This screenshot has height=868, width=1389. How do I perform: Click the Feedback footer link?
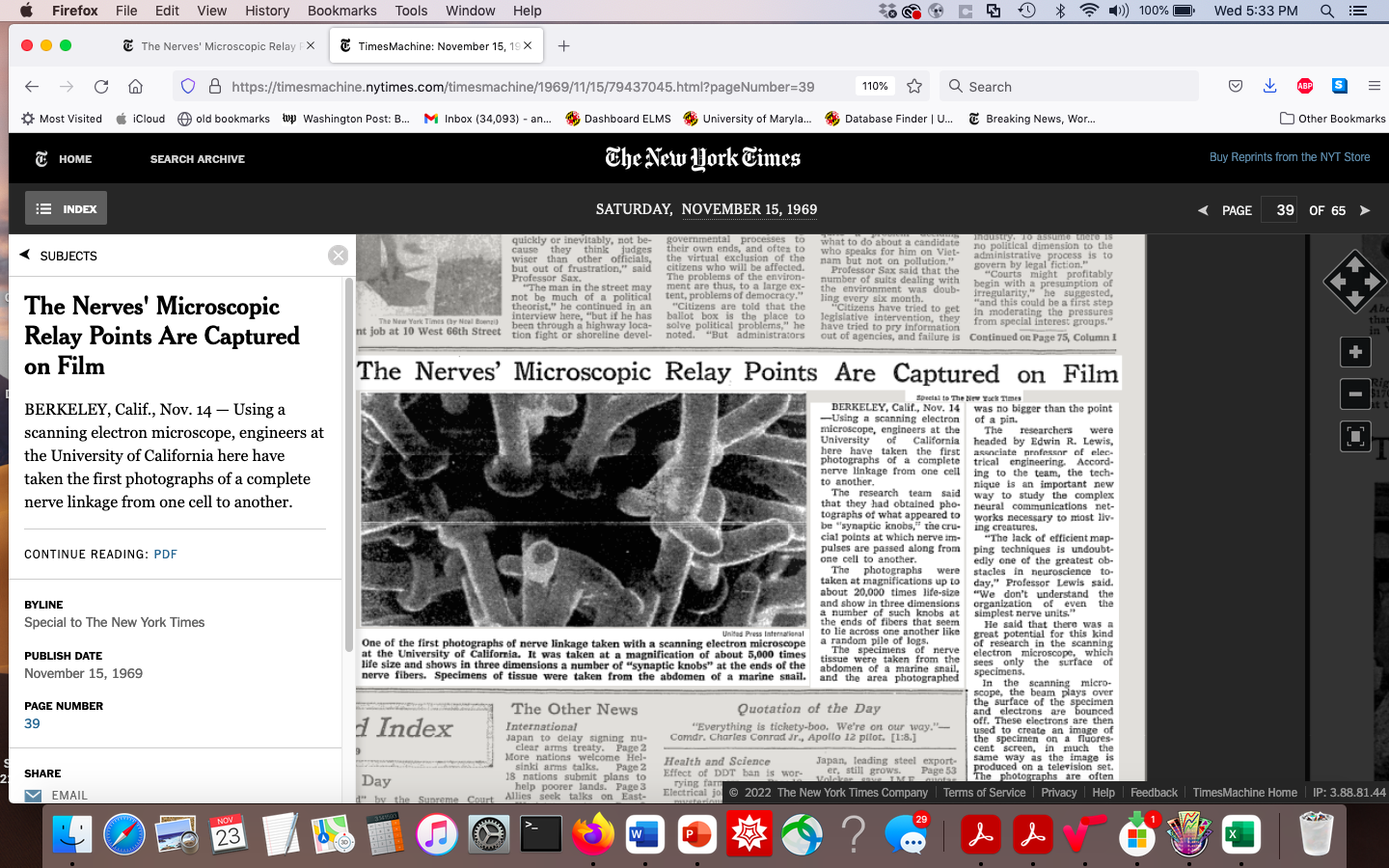1154,793
